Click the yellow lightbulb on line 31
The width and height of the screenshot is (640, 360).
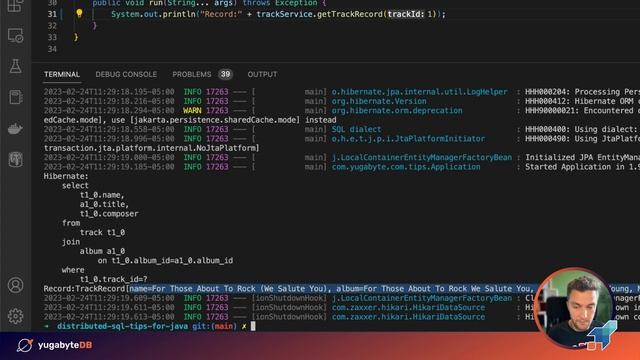point(79,13)
